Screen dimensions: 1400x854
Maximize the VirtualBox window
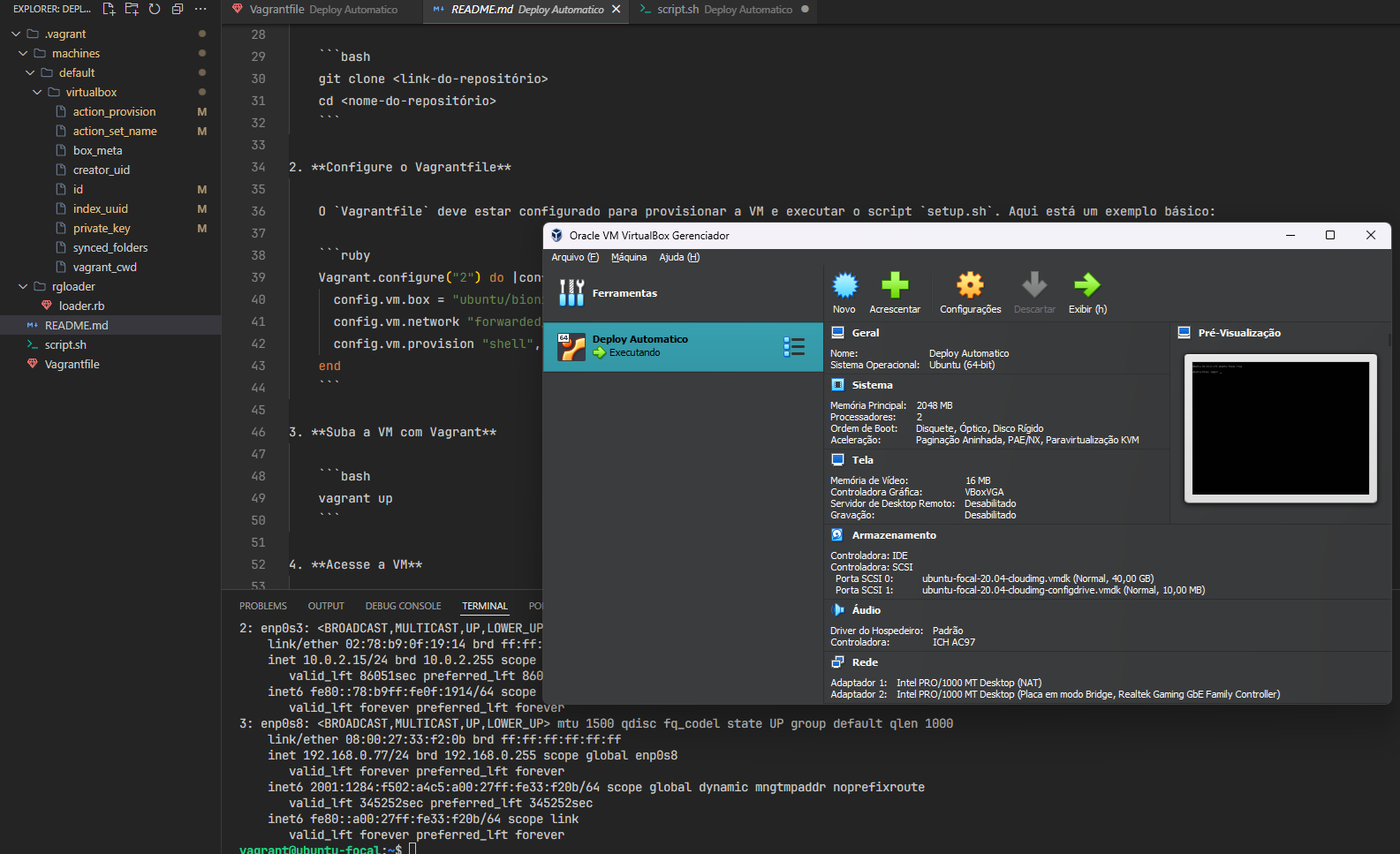click(x=1330, y=235)
